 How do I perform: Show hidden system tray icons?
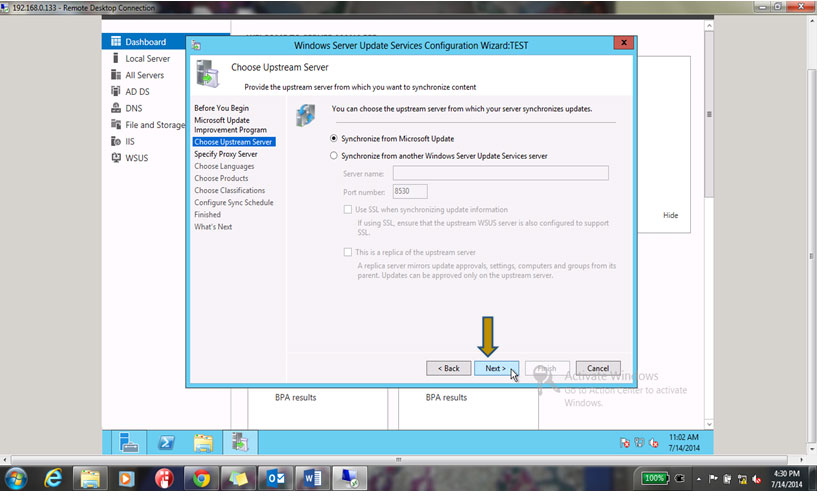[699, 479]
